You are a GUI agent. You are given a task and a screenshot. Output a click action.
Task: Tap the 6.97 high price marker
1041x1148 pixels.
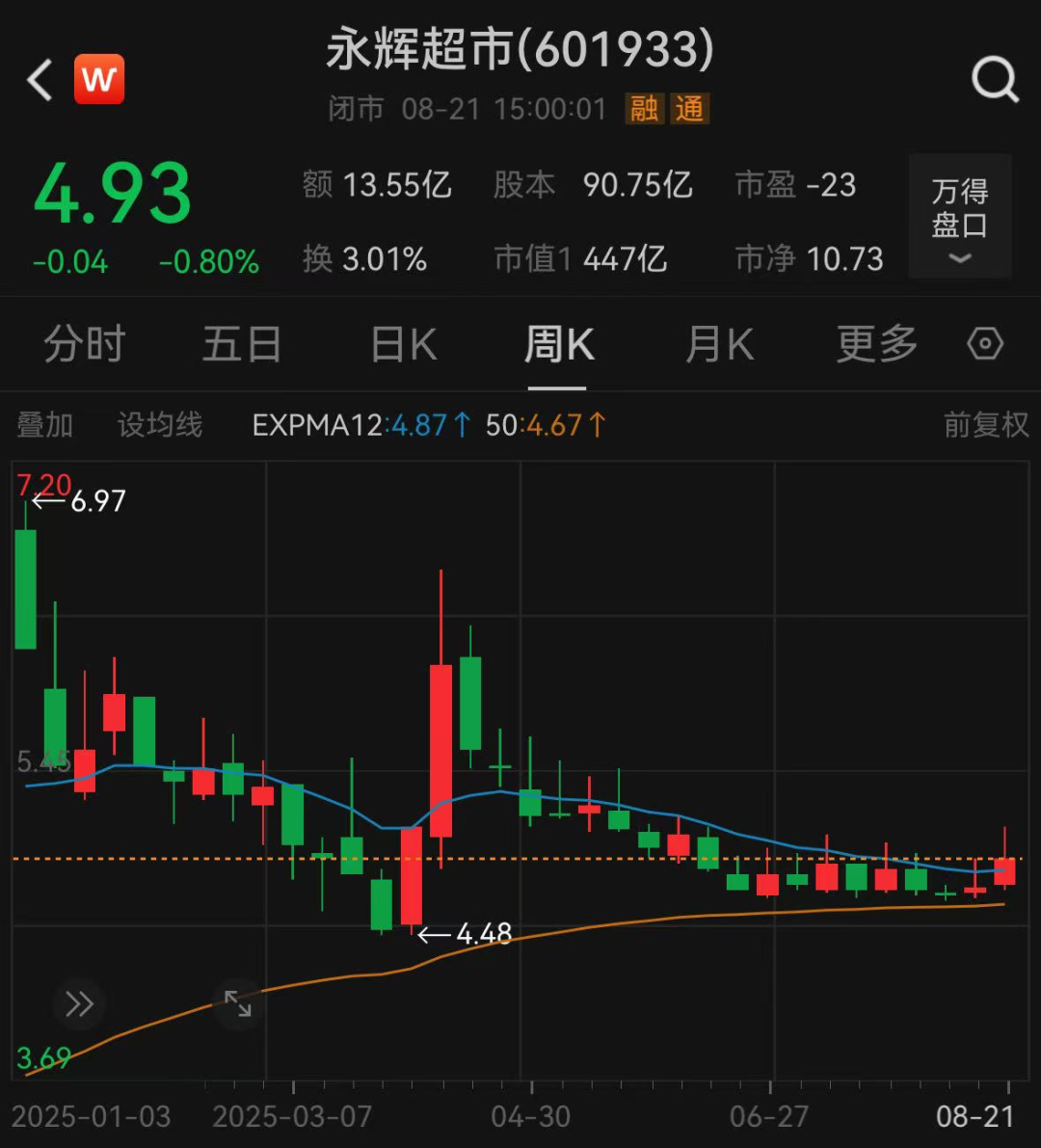[98, 501]
